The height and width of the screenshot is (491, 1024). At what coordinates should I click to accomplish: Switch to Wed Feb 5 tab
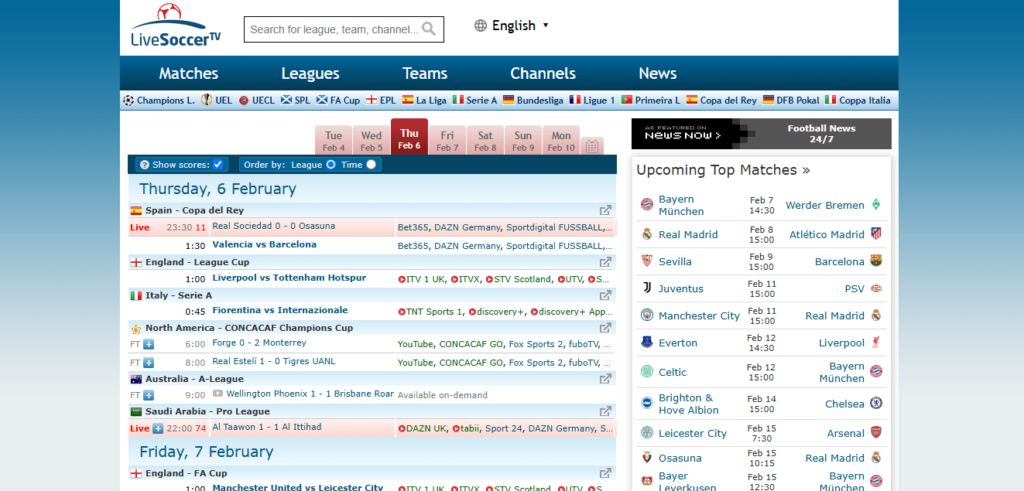click(372, 140)
